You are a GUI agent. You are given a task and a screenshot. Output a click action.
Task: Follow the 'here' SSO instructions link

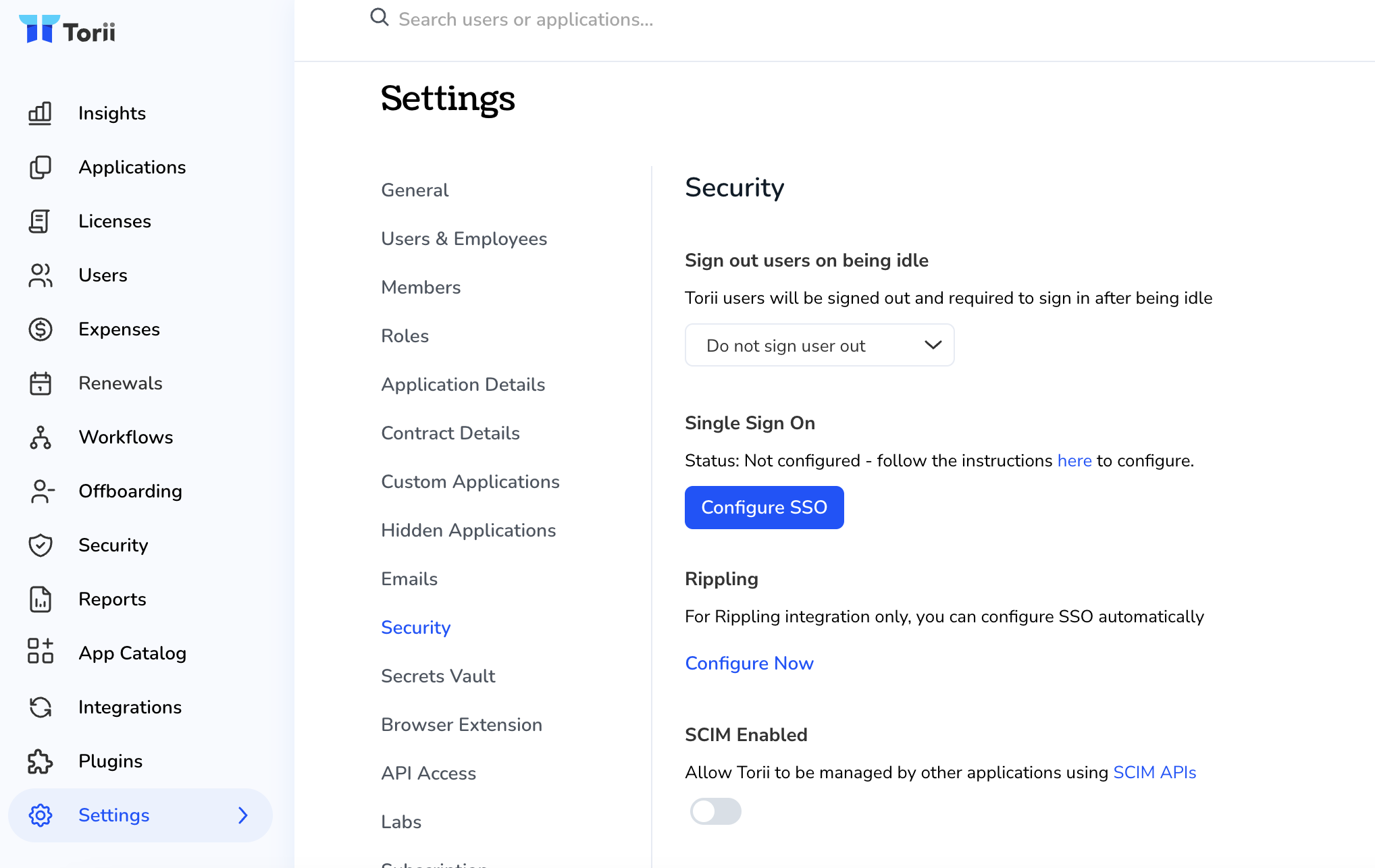pos(1074,461)
